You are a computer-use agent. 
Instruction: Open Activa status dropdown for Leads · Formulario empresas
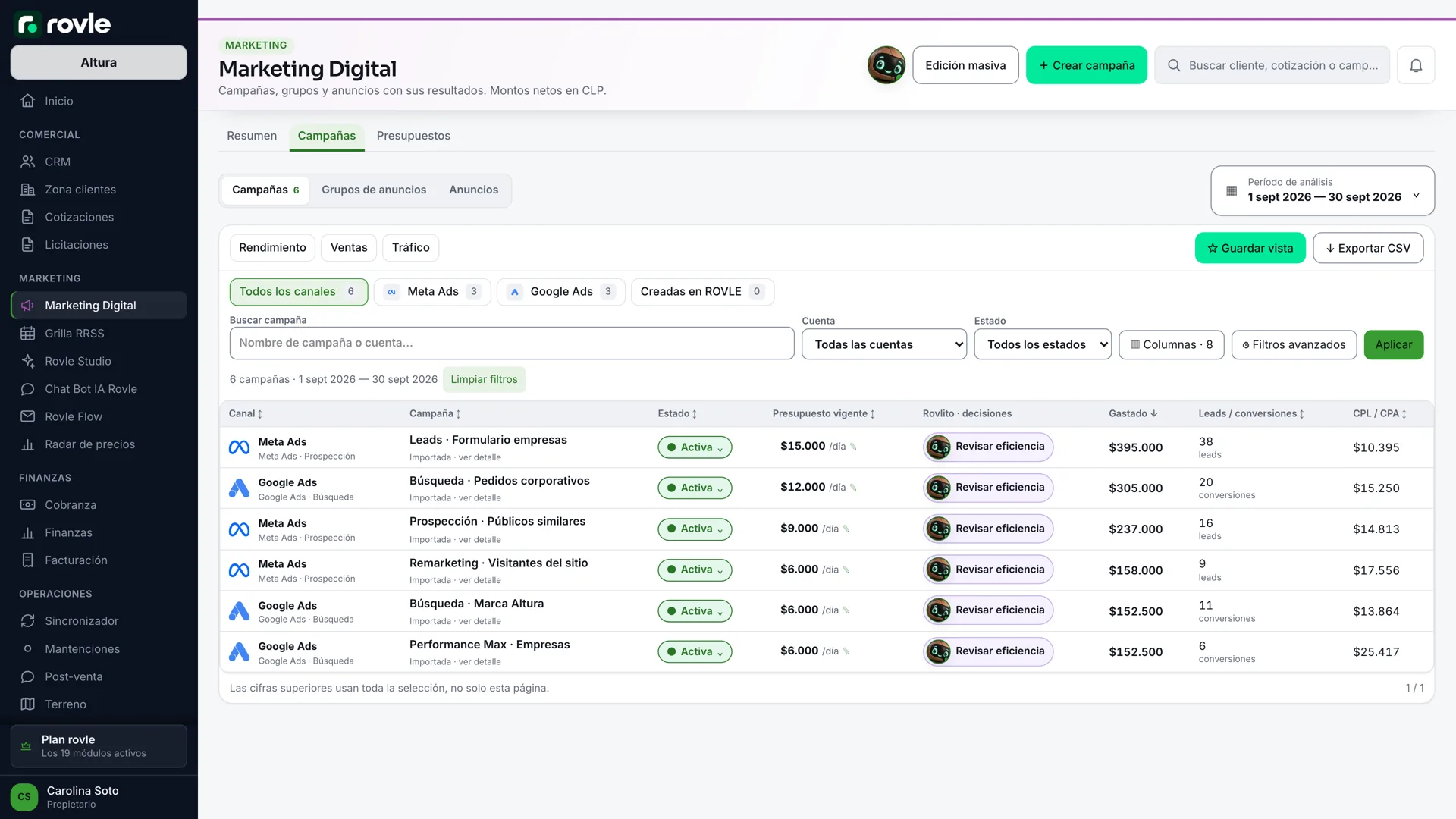pos(695,447)
